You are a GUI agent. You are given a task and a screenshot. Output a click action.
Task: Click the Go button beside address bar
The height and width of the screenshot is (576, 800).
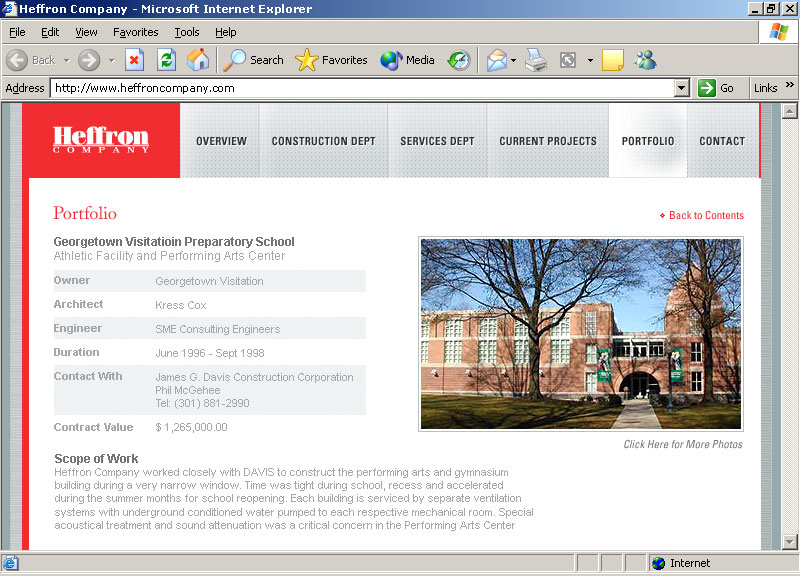[x=716, y=88]
